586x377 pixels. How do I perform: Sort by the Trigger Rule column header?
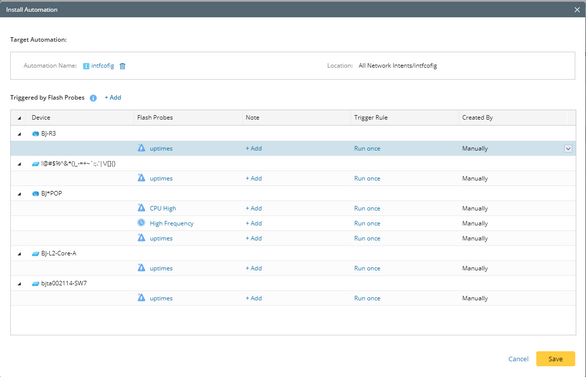[371, 118]
